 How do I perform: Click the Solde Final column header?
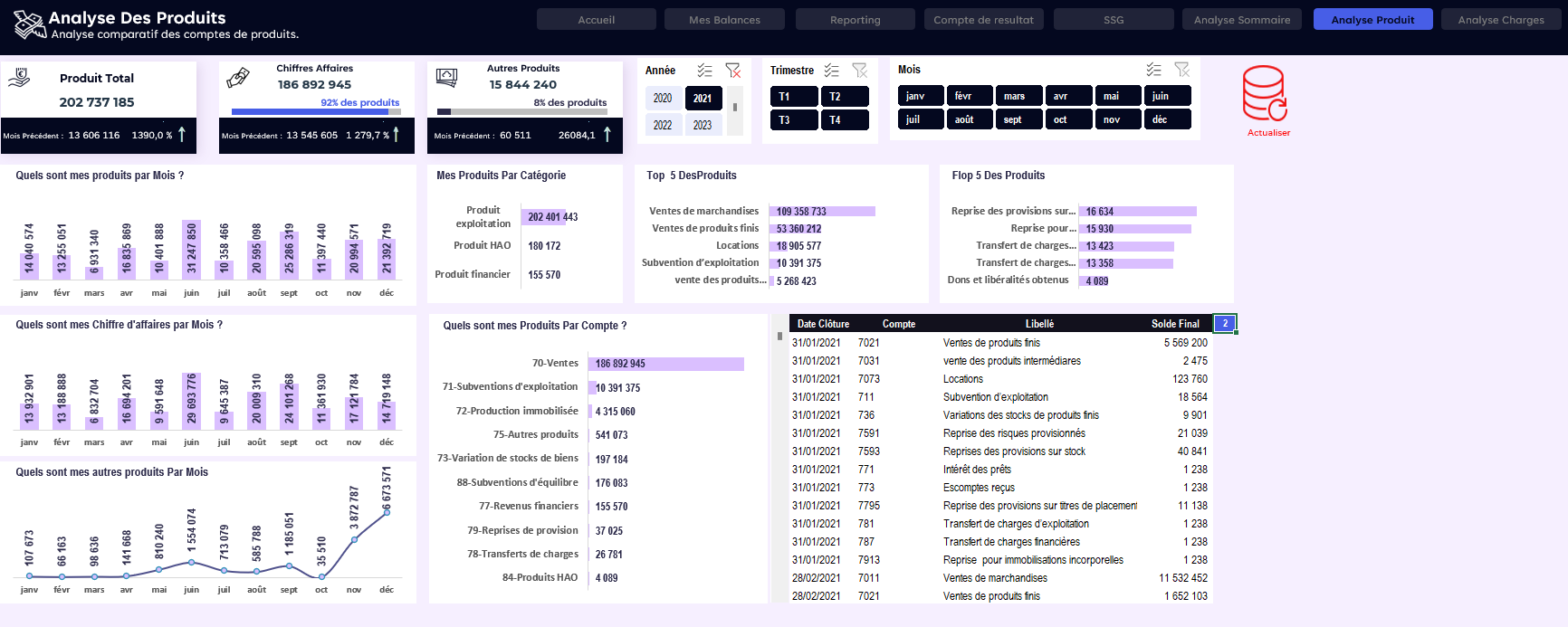[x=1175, y=324]
